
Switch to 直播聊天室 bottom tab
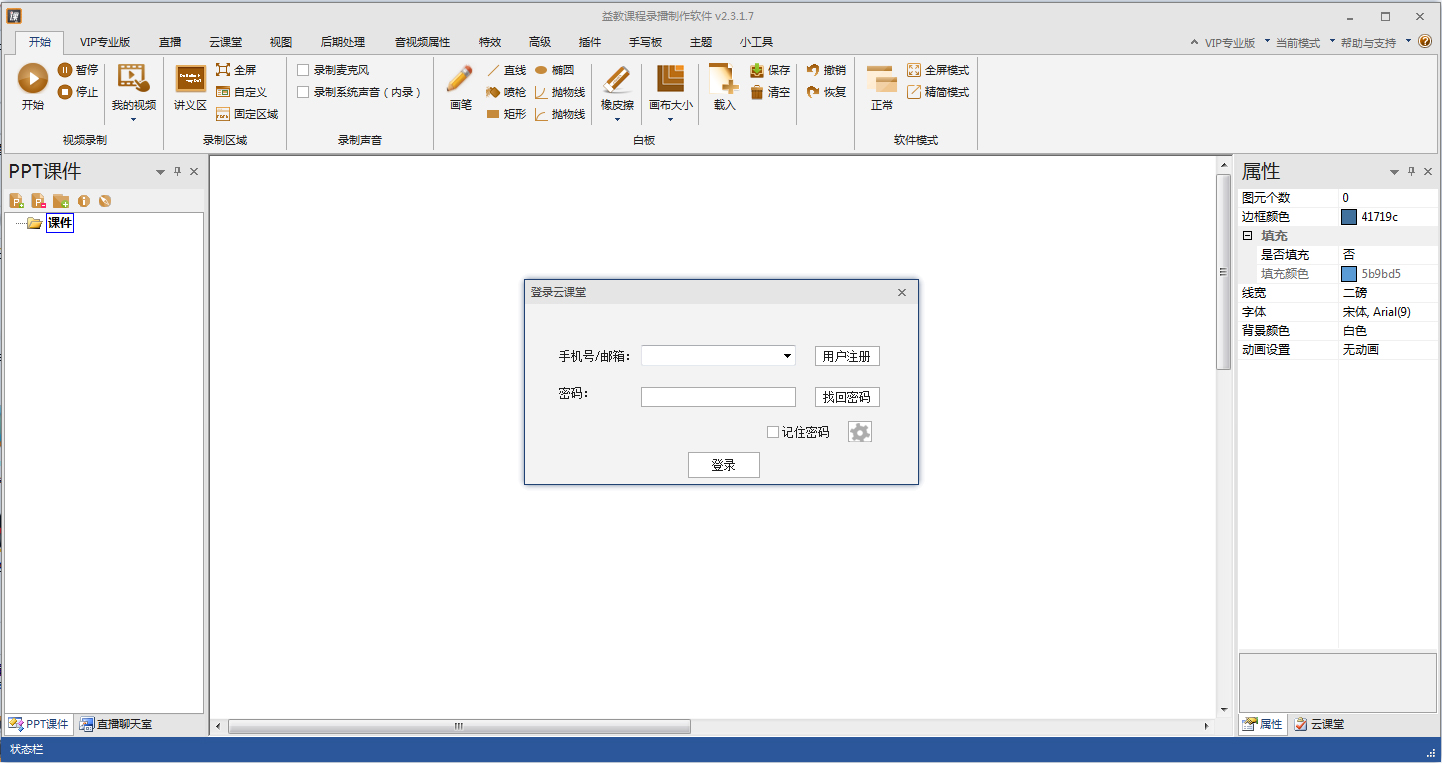[x=116, y=724]
